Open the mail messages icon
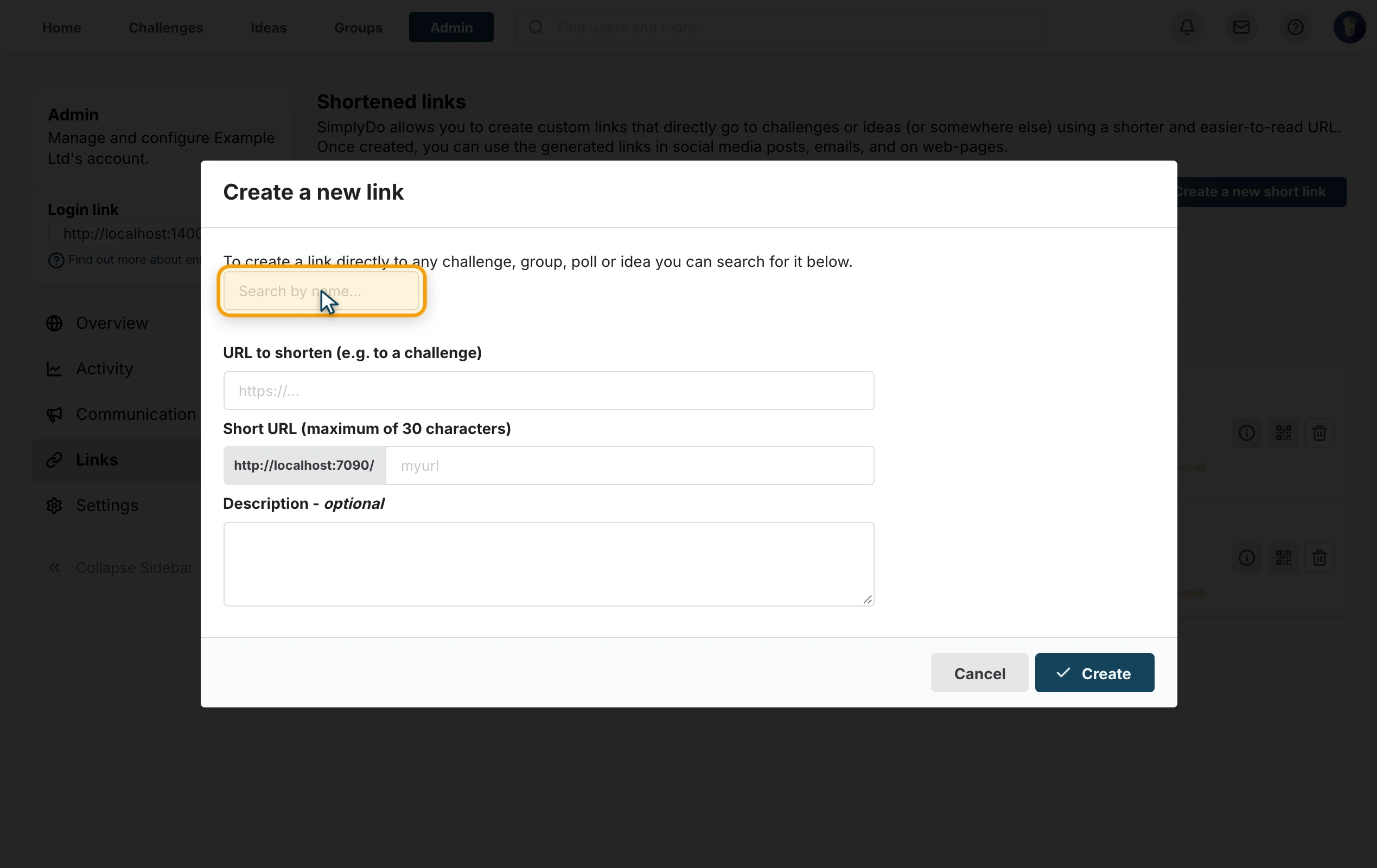This screenshot has height=868, width=1389. [x=1241, y=27]
